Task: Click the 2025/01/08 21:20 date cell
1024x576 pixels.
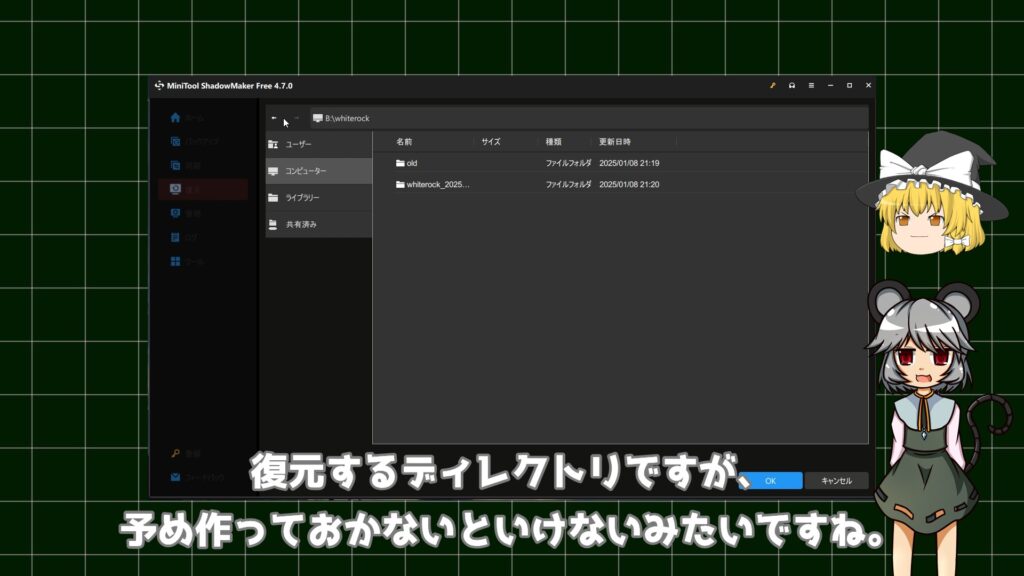Action: tap(629, 185)
